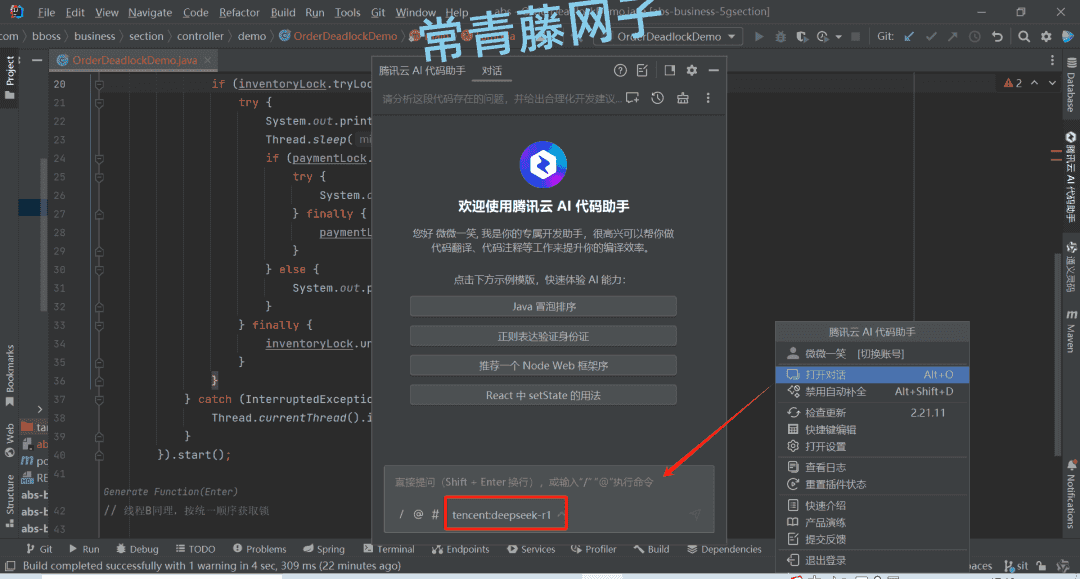This screenshot has width=1080, height=579.
Task: Go to previous highlighted error arrow
Action: [x=1035, y=83]
